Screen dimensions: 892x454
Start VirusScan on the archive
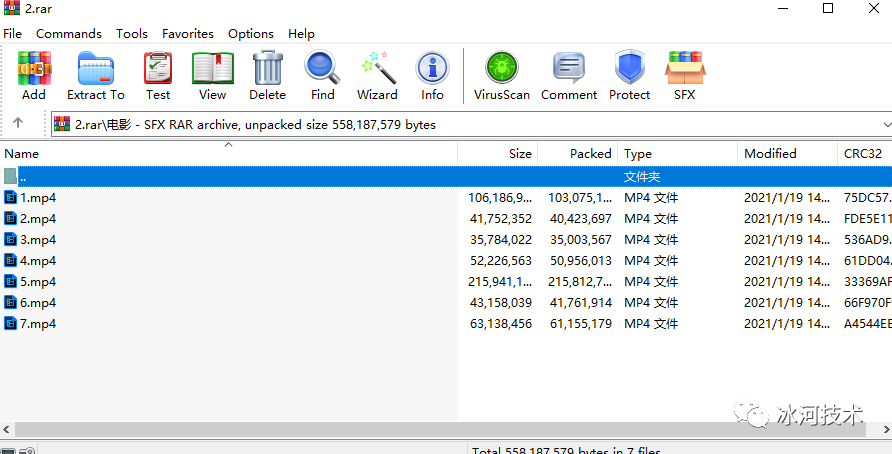tap(502, 68)
